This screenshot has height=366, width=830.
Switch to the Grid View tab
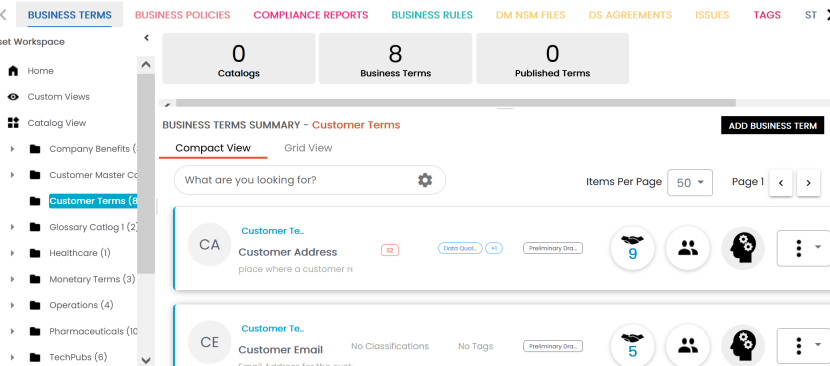point(308,148)
